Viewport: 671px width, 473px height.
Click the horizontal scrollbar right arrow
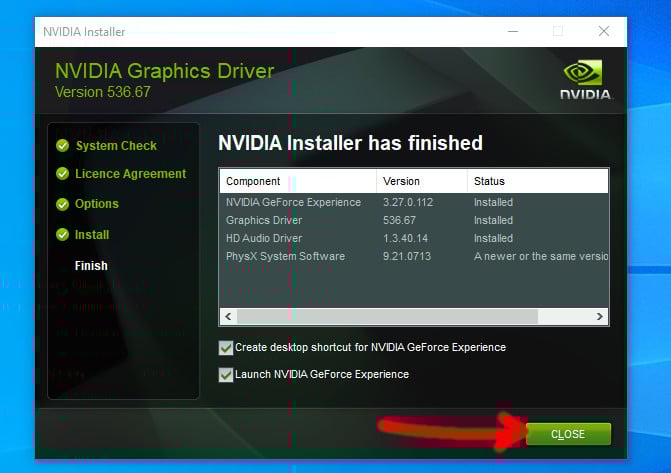pos(600,316)
